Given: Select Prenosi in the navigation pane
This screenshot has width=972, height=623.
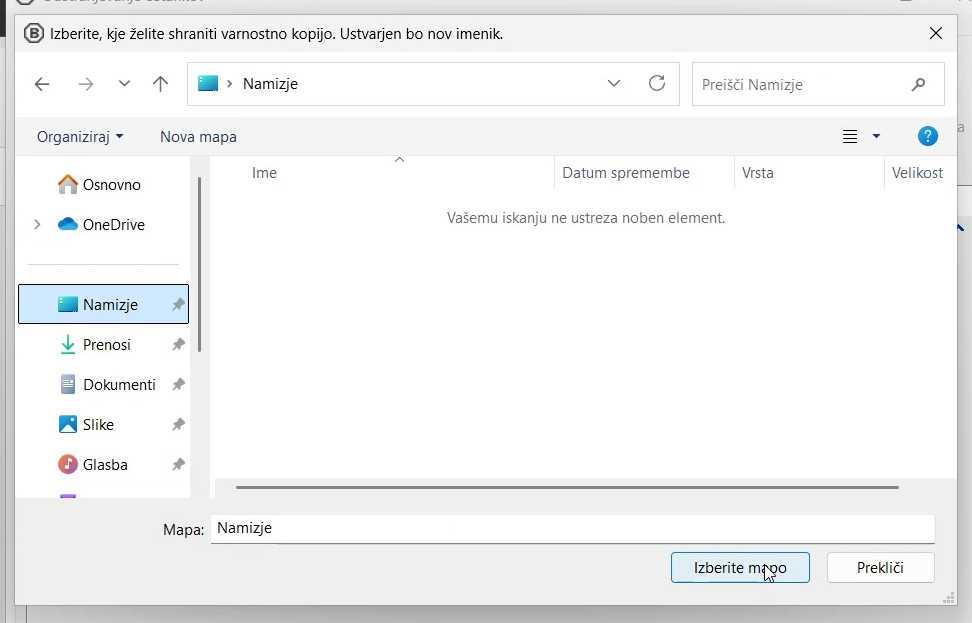Looking at the screenshot, I should pyautogui.click(x=106, y=345).
